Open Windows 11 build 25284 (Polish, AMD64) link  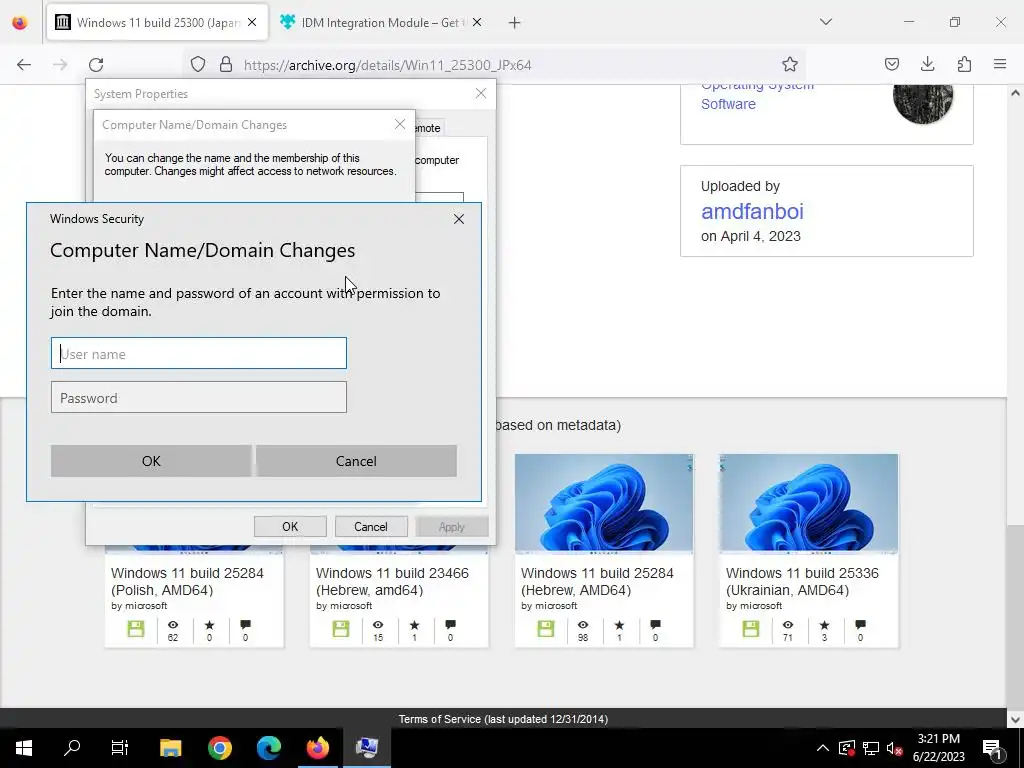point(187,581)
